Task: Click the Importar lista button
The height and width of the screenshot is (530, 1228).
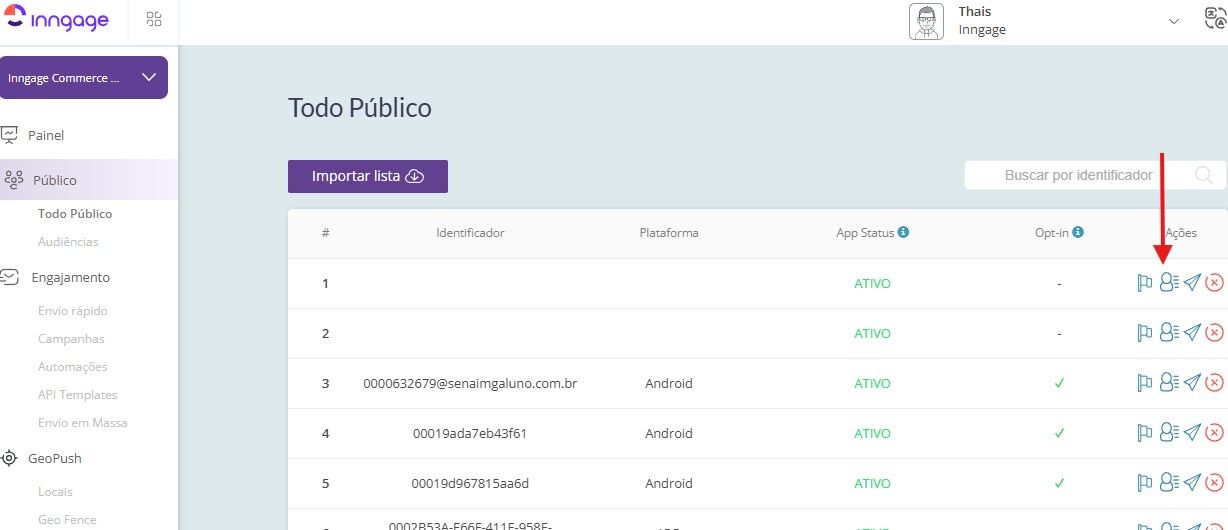Action: pyautogui.click(x=368, y=176)
